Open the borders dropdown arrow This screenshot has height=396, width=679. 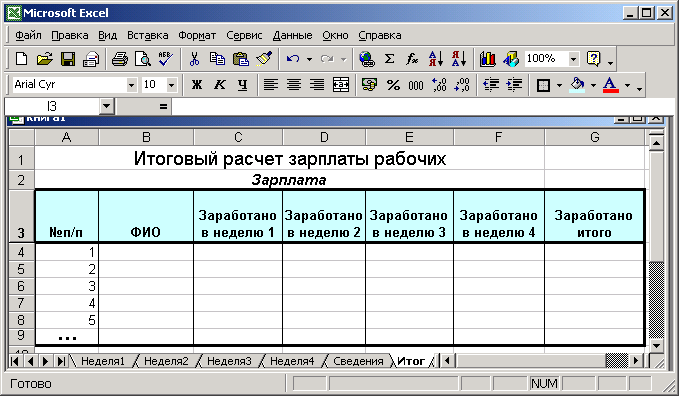click(559, 85)
